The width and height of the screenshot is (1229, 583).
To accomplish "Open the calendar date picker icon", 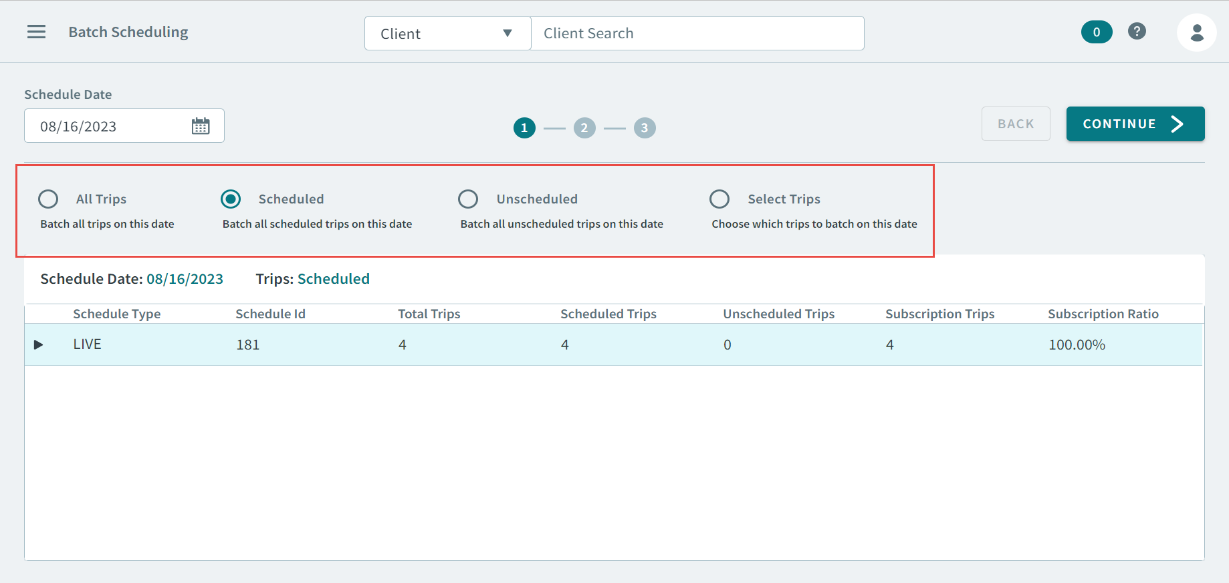I will click(x=201, y=126).
